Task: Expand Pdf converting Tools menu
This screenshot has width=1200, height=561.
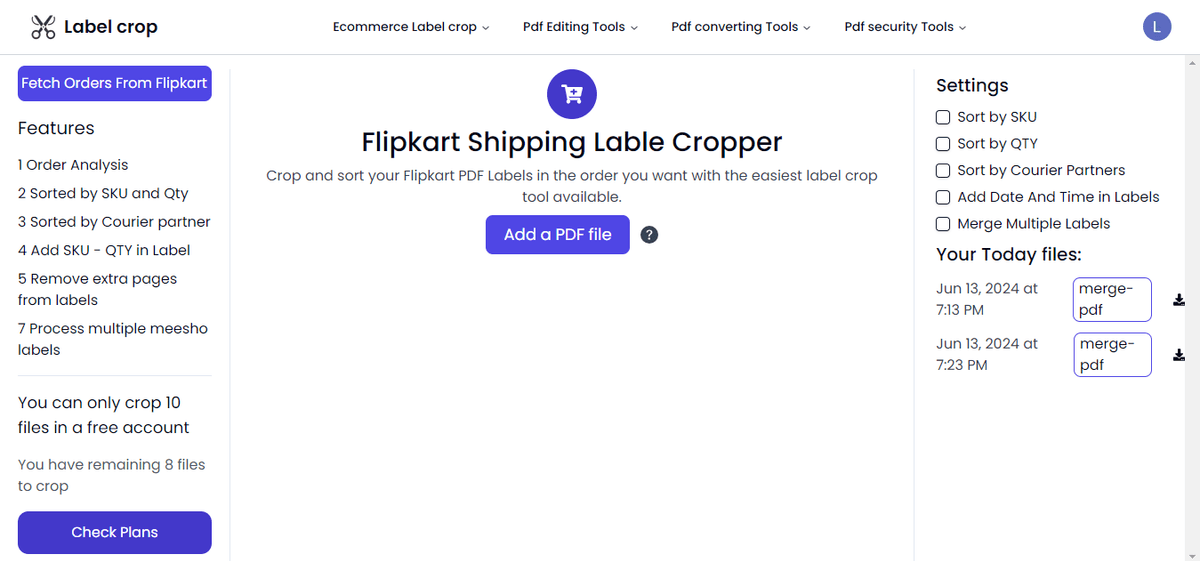Action: [x=741, y=27]
